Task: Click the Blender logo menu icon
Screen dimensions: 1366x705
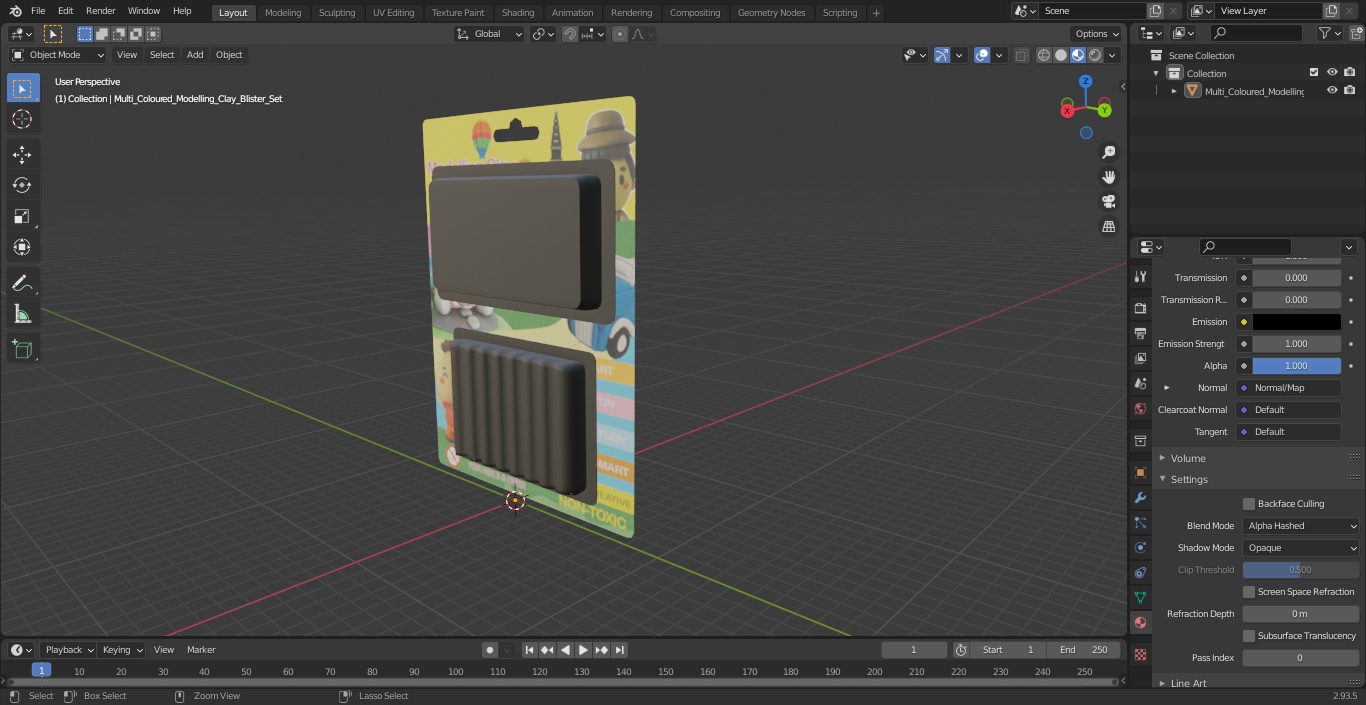Action: pyautogui.click(x=14, y=11)
